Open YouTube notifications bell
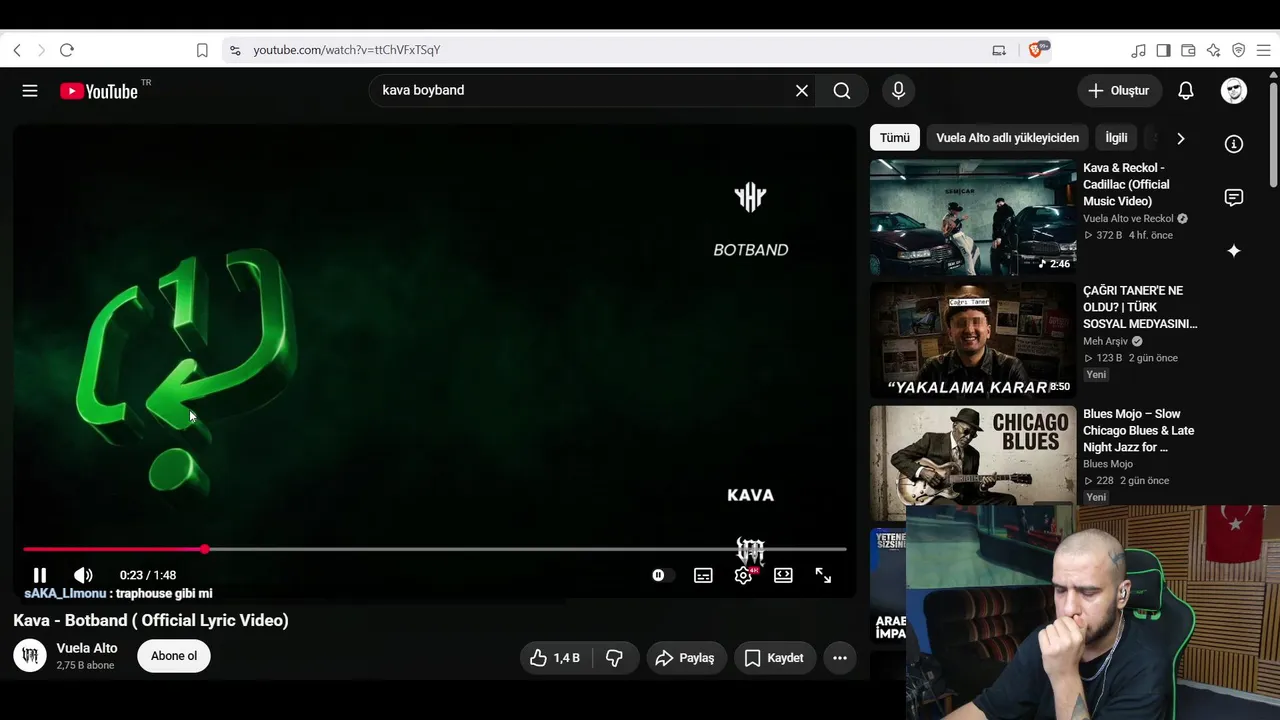The height and width of the screenshot is (720, 1280). (1186, 91)
